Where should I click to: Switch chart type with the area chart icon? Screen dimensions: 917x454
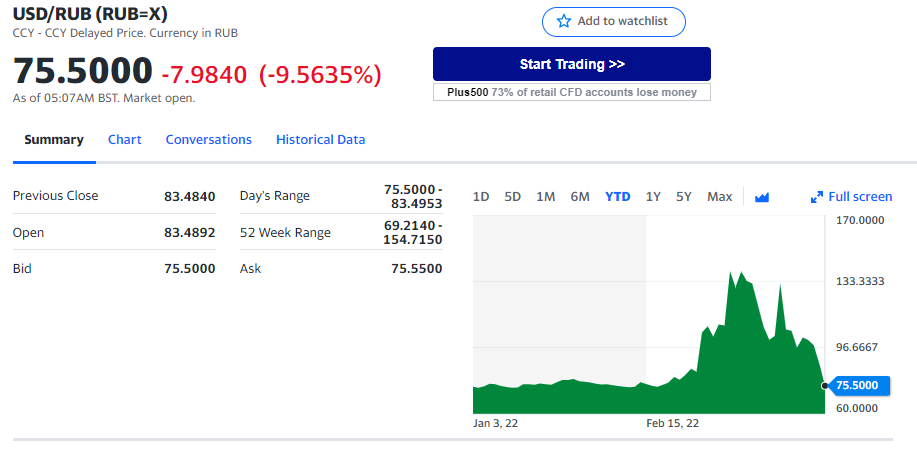coord(761,197)
